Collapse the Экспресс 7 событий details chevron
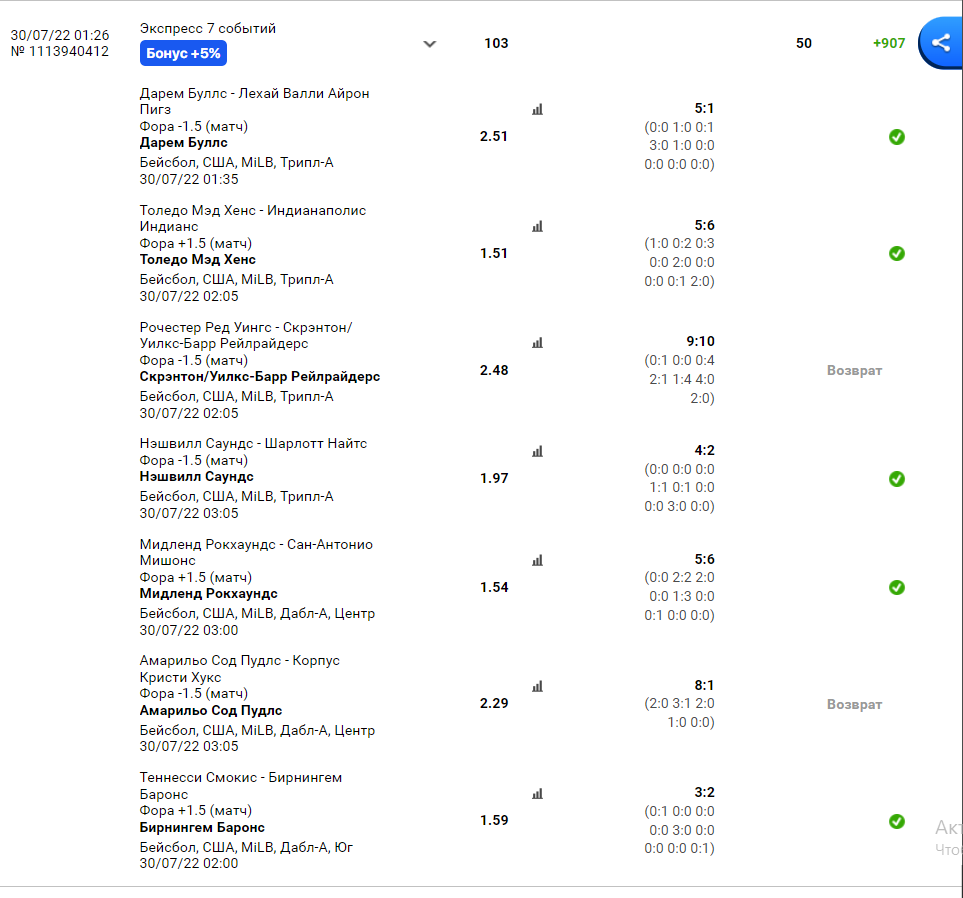963x898 pixels. click(x=430, y=44)
